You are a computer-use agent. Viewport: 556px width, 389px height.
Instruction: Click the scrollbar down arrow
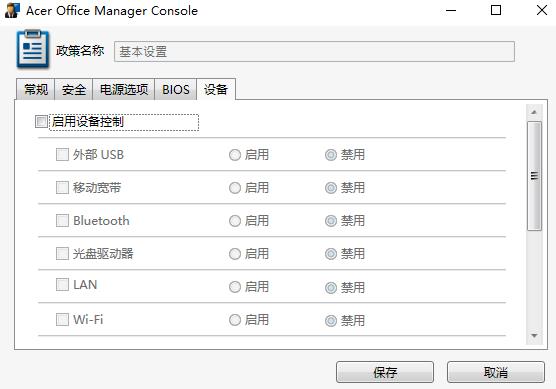534,336
